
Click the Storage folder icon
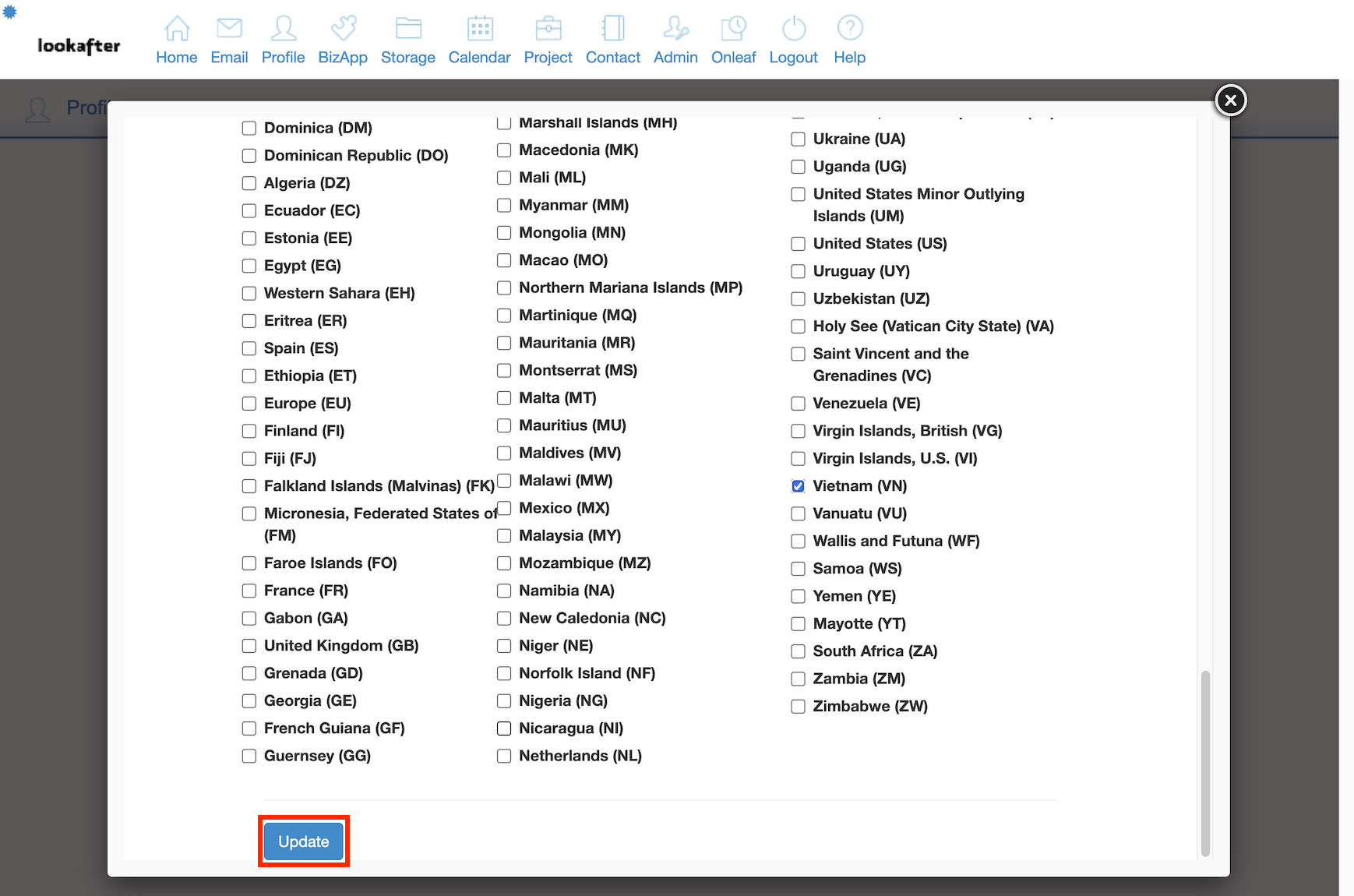[x=408, y=29]
